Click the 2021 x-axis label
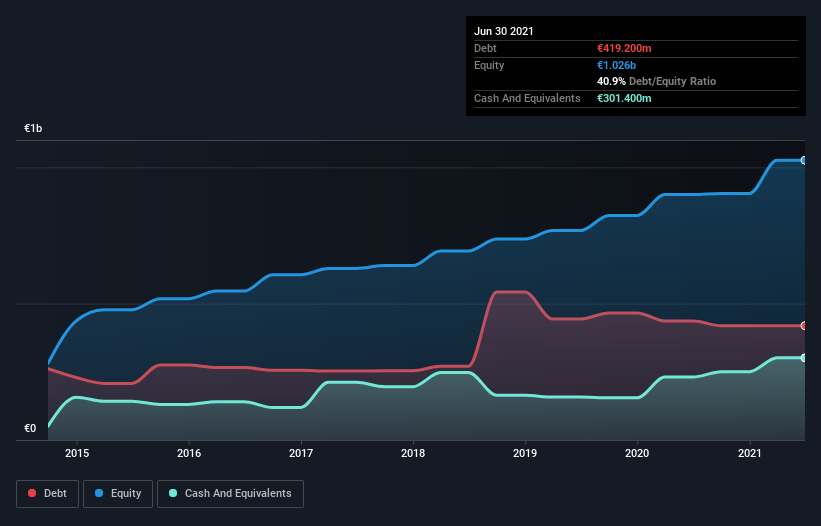The width and height of the screenshot is (821, 526). click(750, 453)
